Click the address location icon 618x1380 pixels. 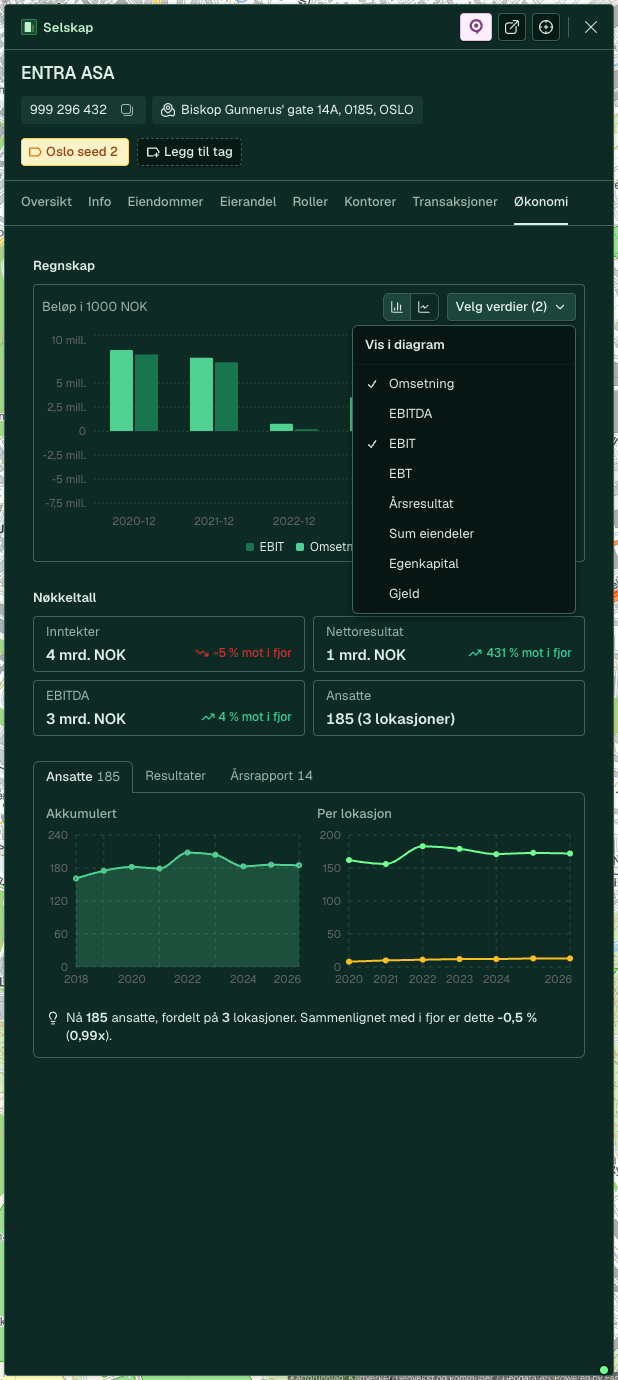pos(168,110)
